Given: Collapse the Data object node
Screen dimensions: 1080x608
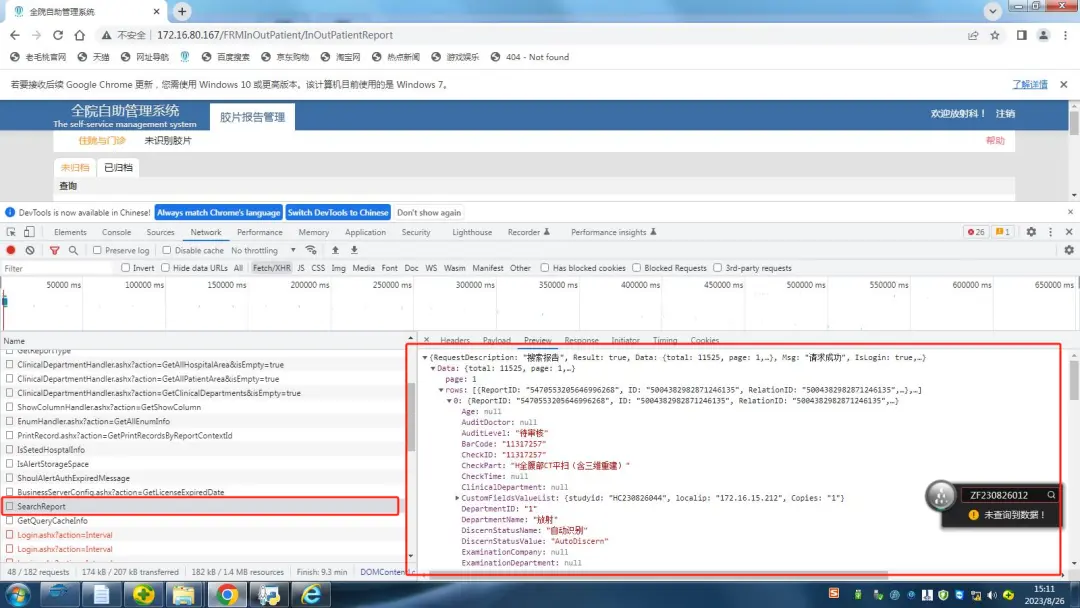Looking at the screenshot, I should tap(433, 368).
